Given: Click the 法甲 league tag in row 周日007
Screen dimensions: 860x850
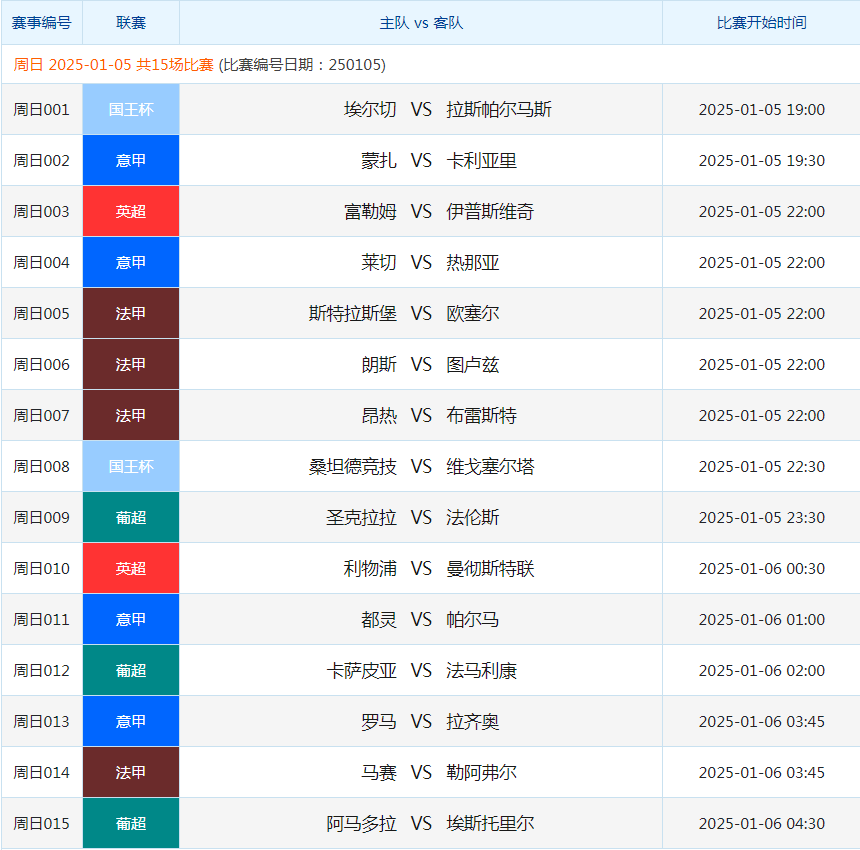Looking at the screenshot, I should [x=131, y=415].
